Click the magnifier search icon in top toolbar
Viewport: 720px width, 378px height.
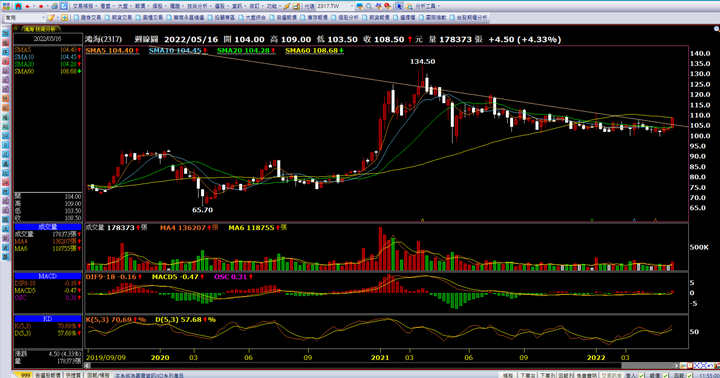(x=369, y=6)
